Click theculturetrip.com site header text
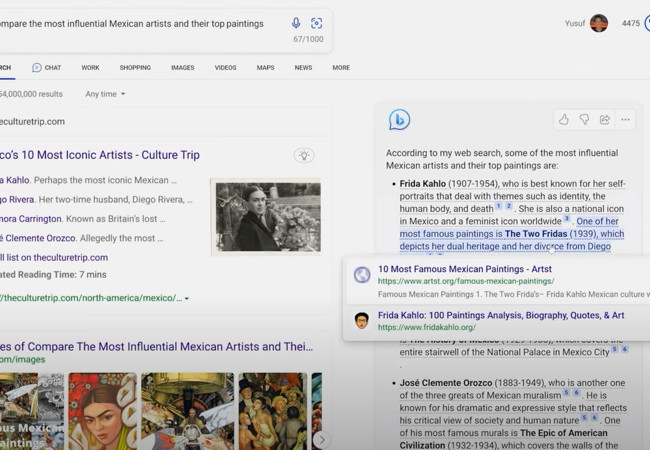This screenshot has width=650, height=450. point(32,122)
